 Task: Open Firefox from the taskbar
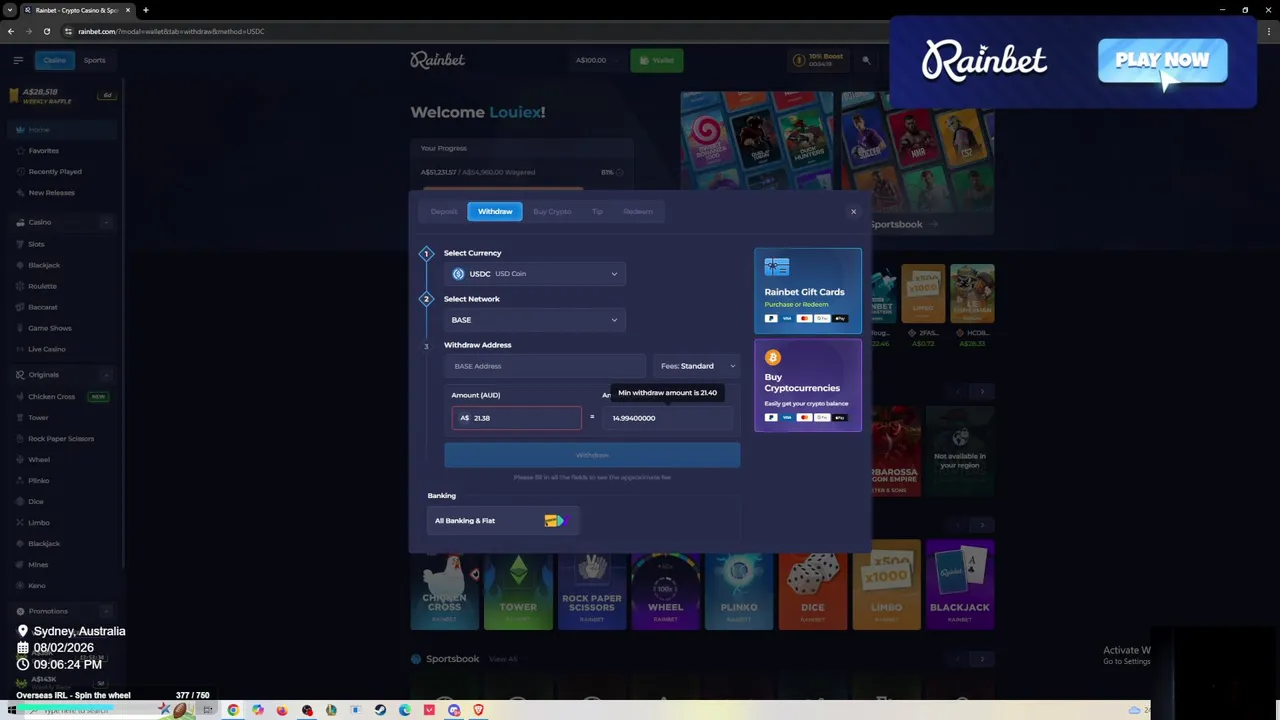pyautogui.click(x=282, y=710)
